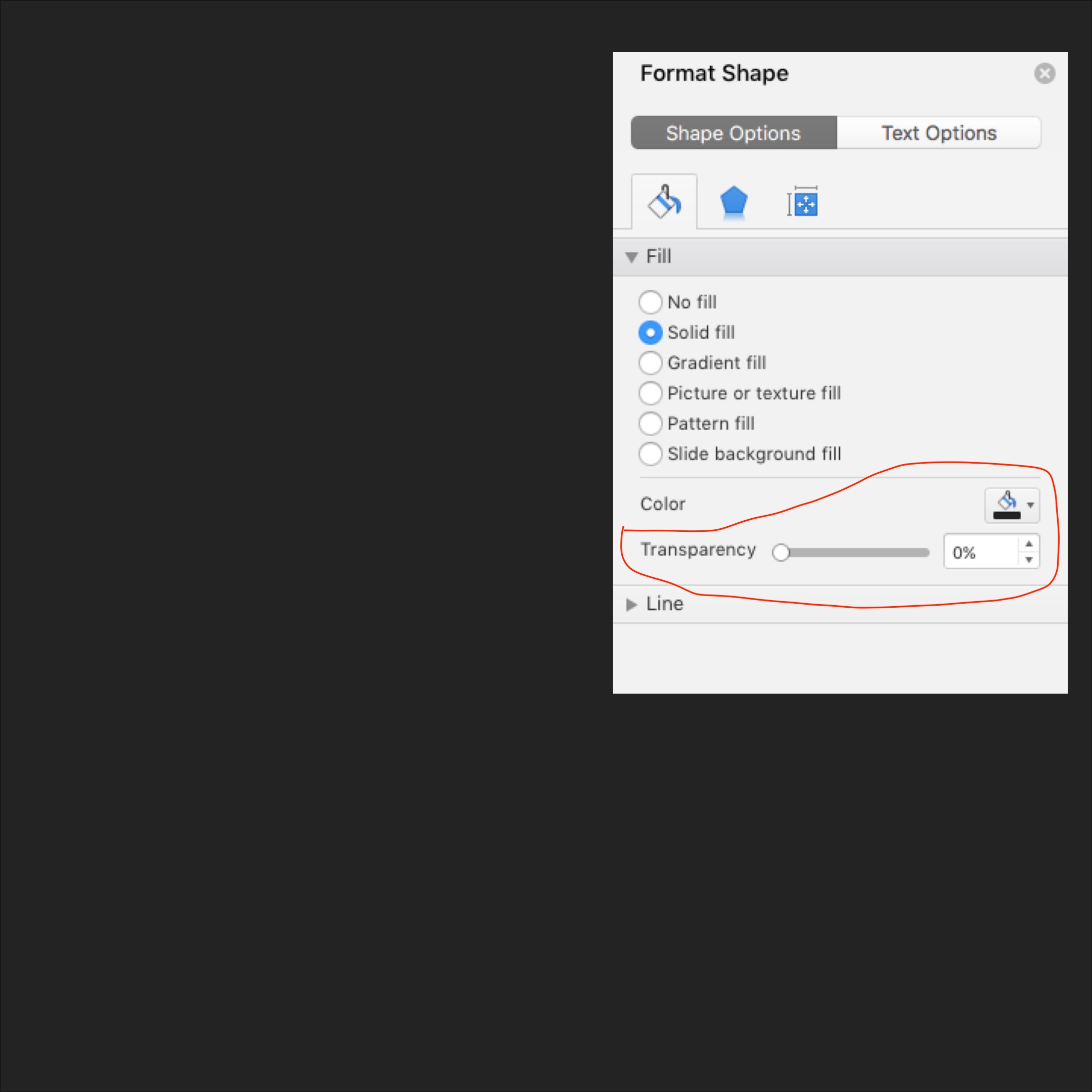Click the fill color paint bucket icon
This screenshot has height=1092, width=1092.
[1007, 504]
